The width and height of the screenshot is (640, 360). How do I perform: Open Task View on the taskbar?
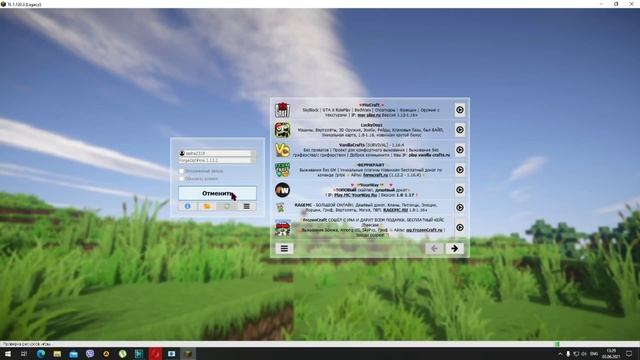point(24,354)
